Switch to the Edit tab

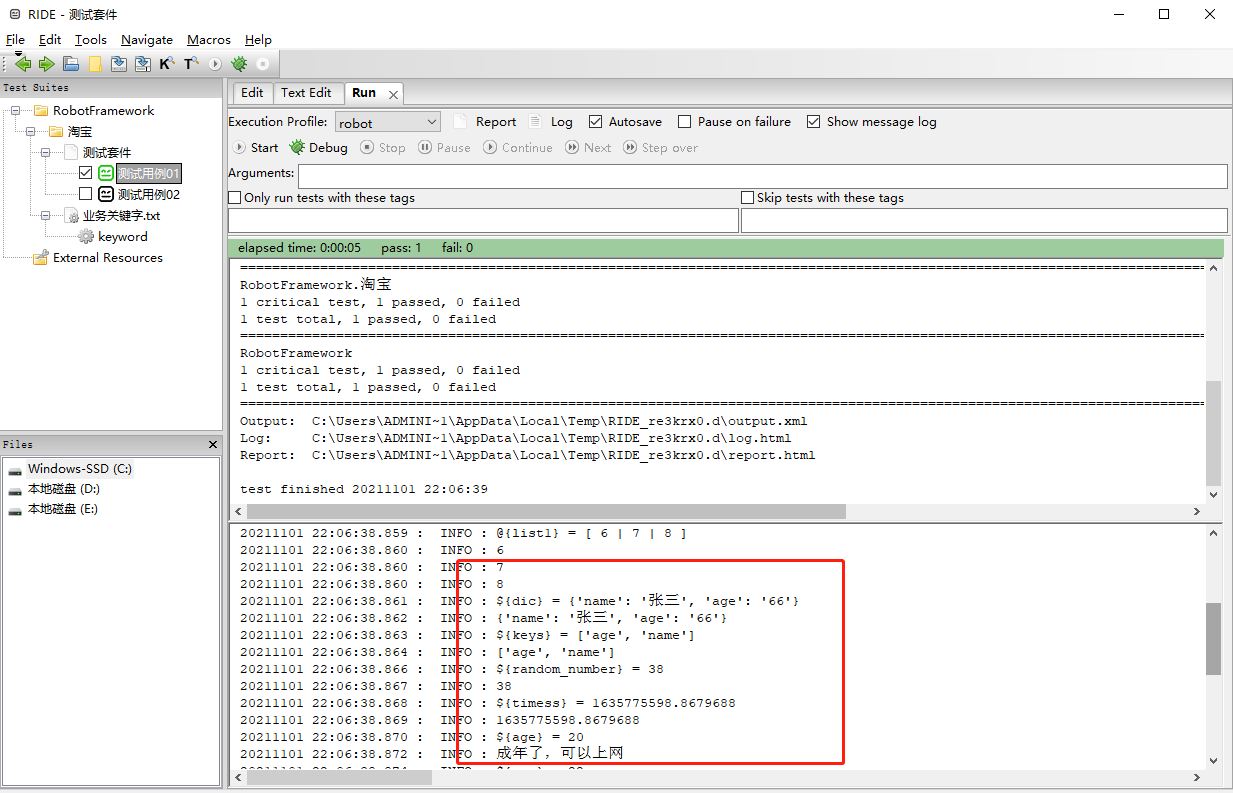pyautogui.click(x=253, y=93)
